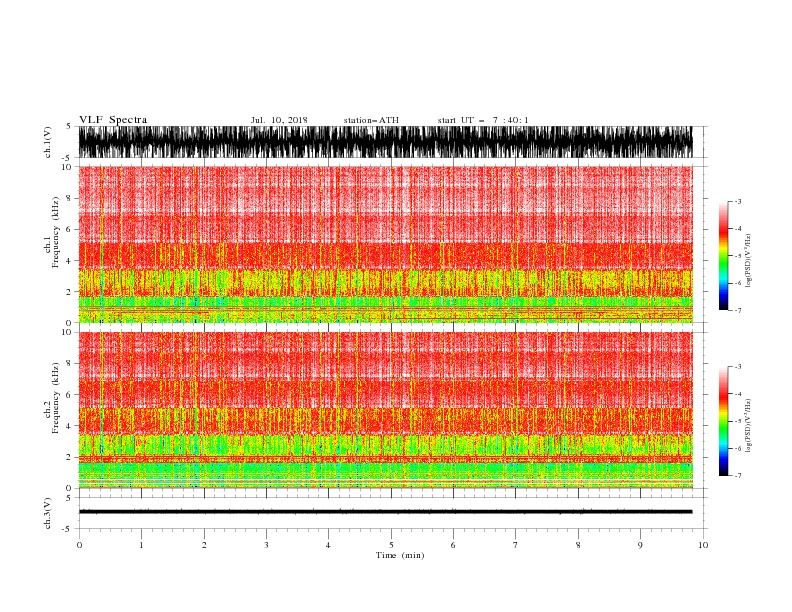Screen dimensions: 792x612
Task: Click the "8" frequency tick of ch.1 spectrogram
Action: tap(69, 198)
